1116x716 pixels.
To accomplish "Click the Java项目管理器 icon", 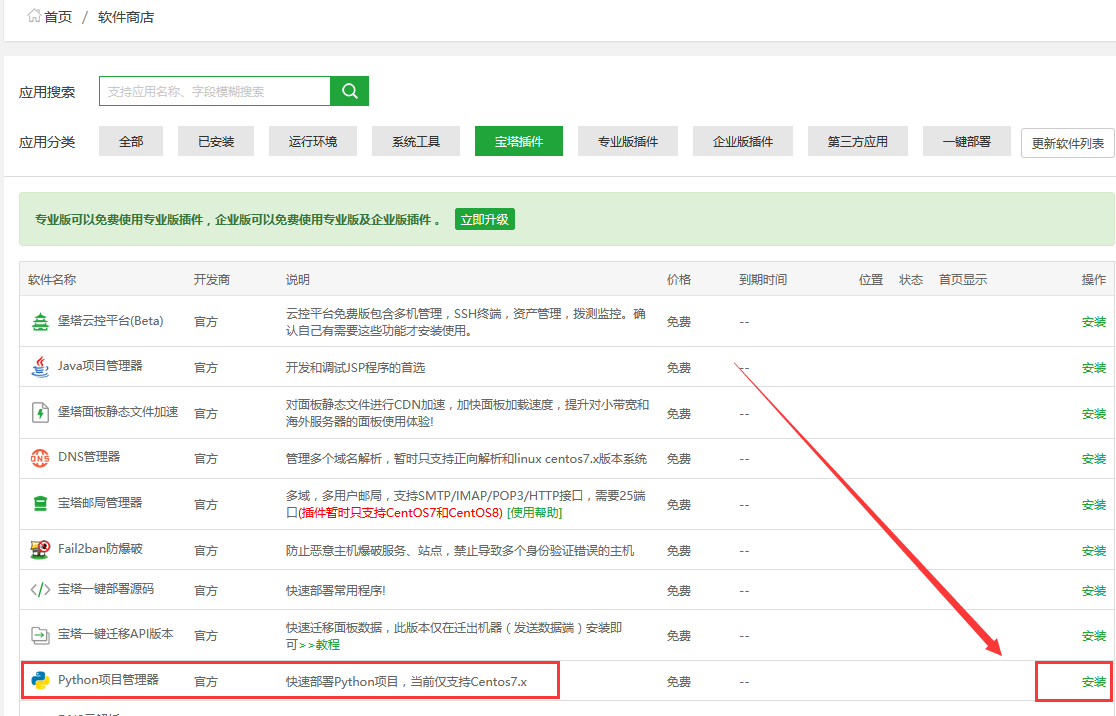I will (40, 366).
